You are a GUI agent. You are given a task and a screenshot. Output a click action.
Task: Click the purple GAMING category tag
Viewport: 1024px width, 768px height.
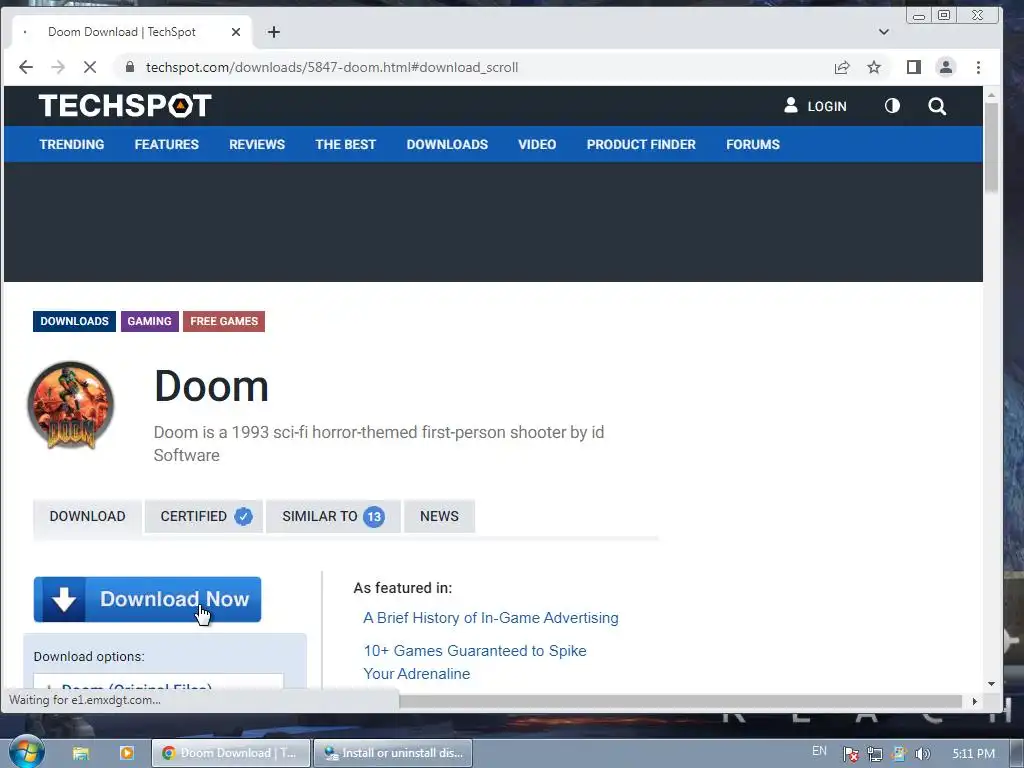click(x=150, y=321)
